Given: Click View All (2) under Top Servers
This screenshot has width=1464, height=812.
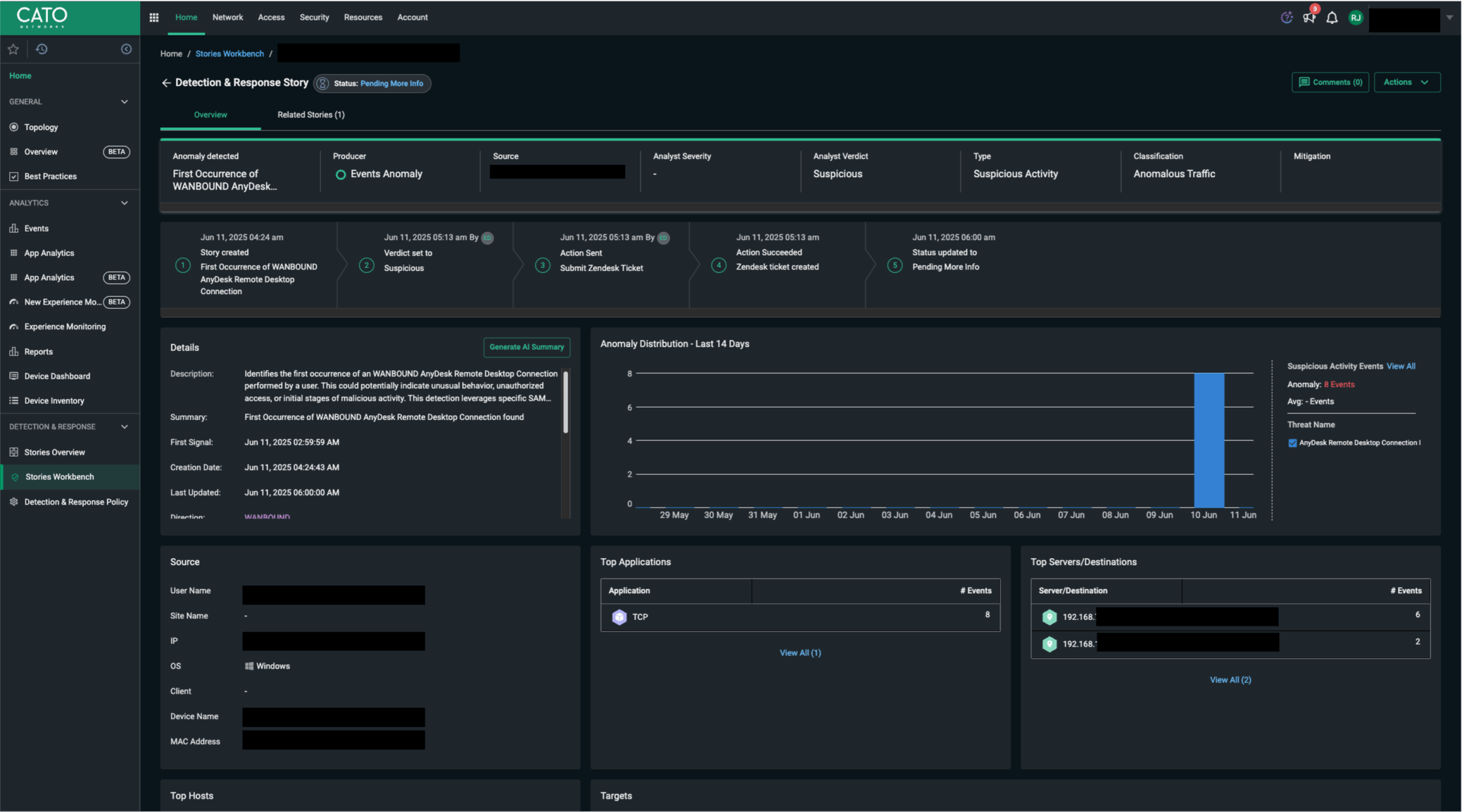Looking at the screenshot, I should pos(1230,680).
